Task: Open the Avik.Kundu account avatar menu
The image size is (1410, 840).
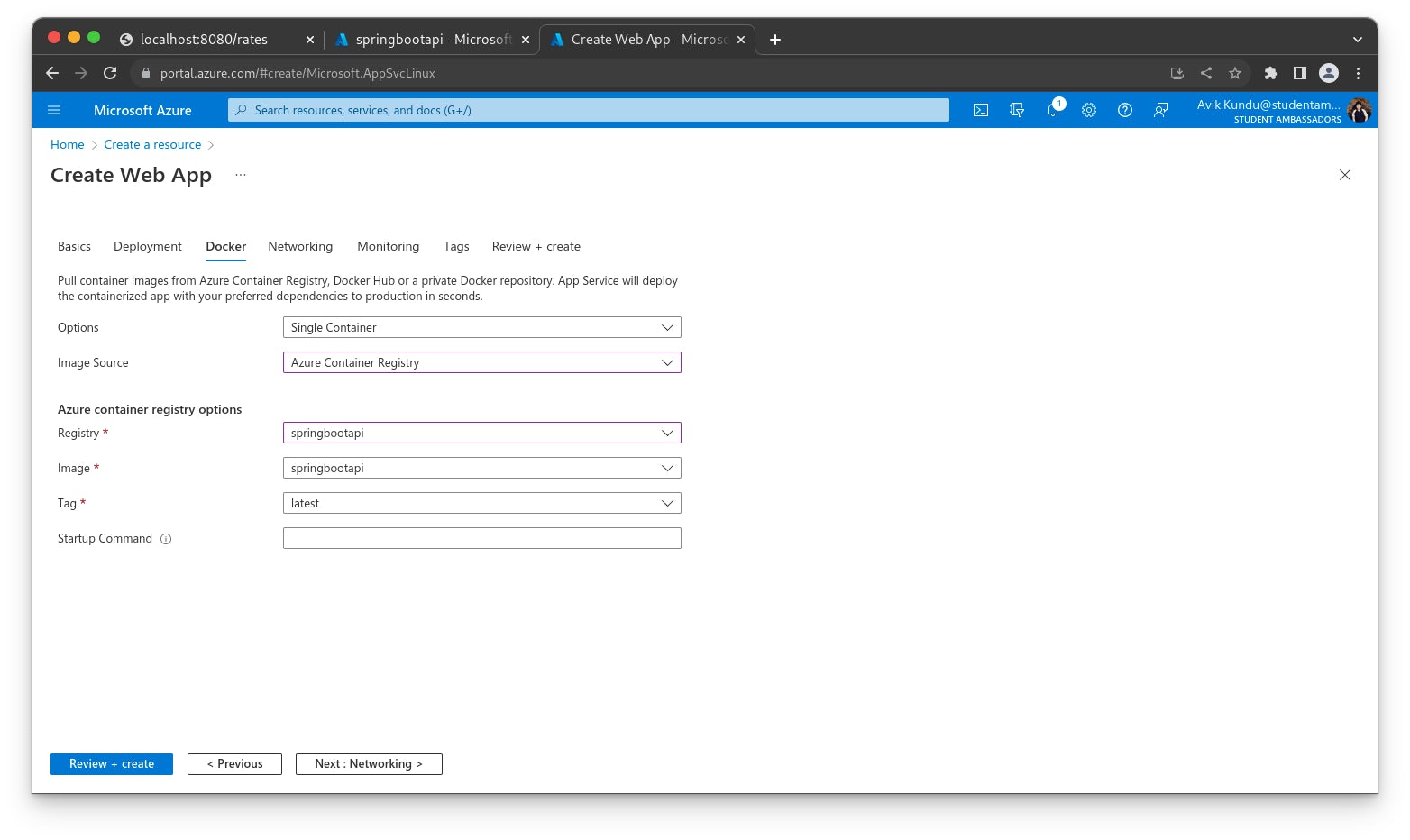Action: click(1359, 110)
